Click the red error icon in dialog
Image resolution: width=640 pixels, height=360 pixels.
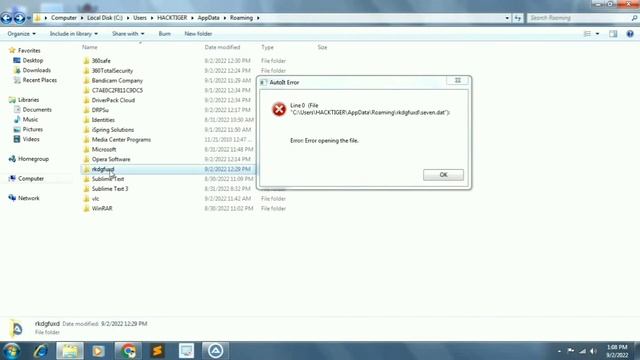[279, 109]
